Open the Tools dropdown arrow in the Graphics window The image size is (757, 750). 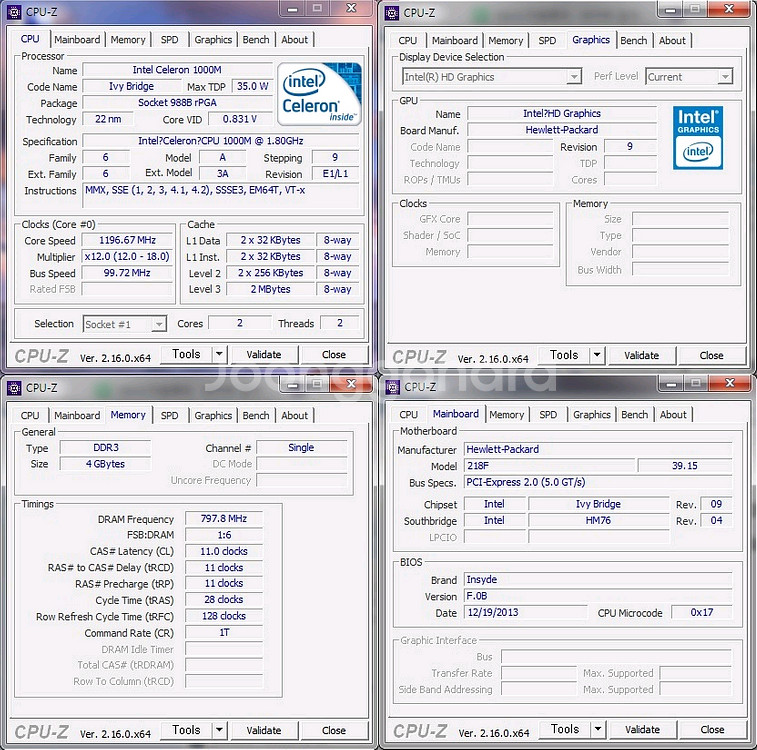[597, 355]
